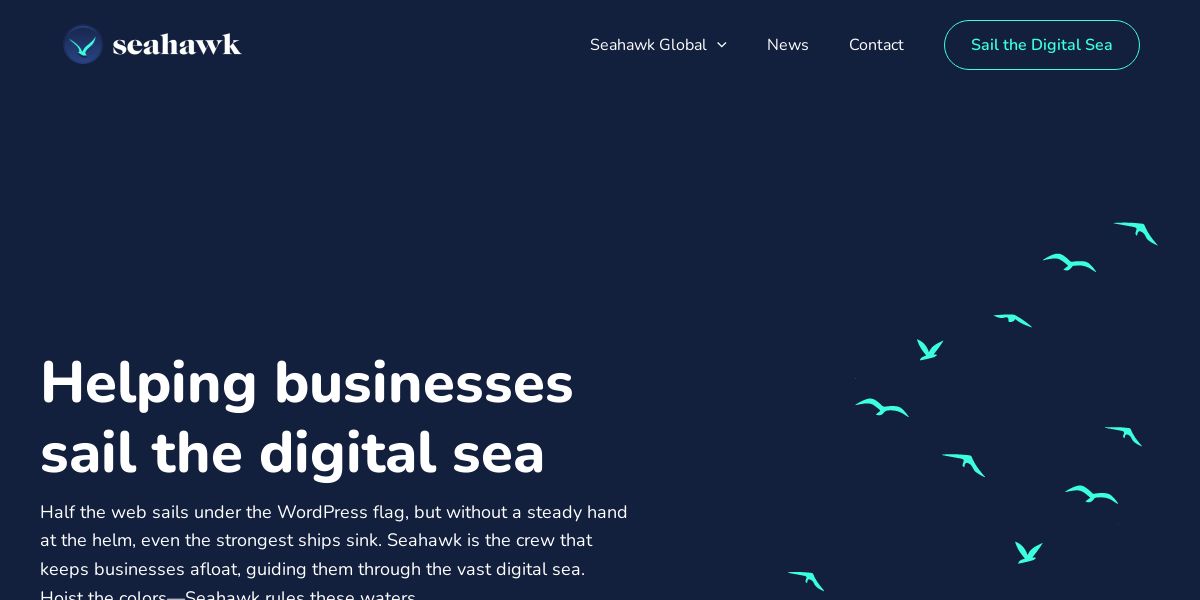Click the upper V-shaped bird with raised wings
1200x600 pixels.
point(930,350)
